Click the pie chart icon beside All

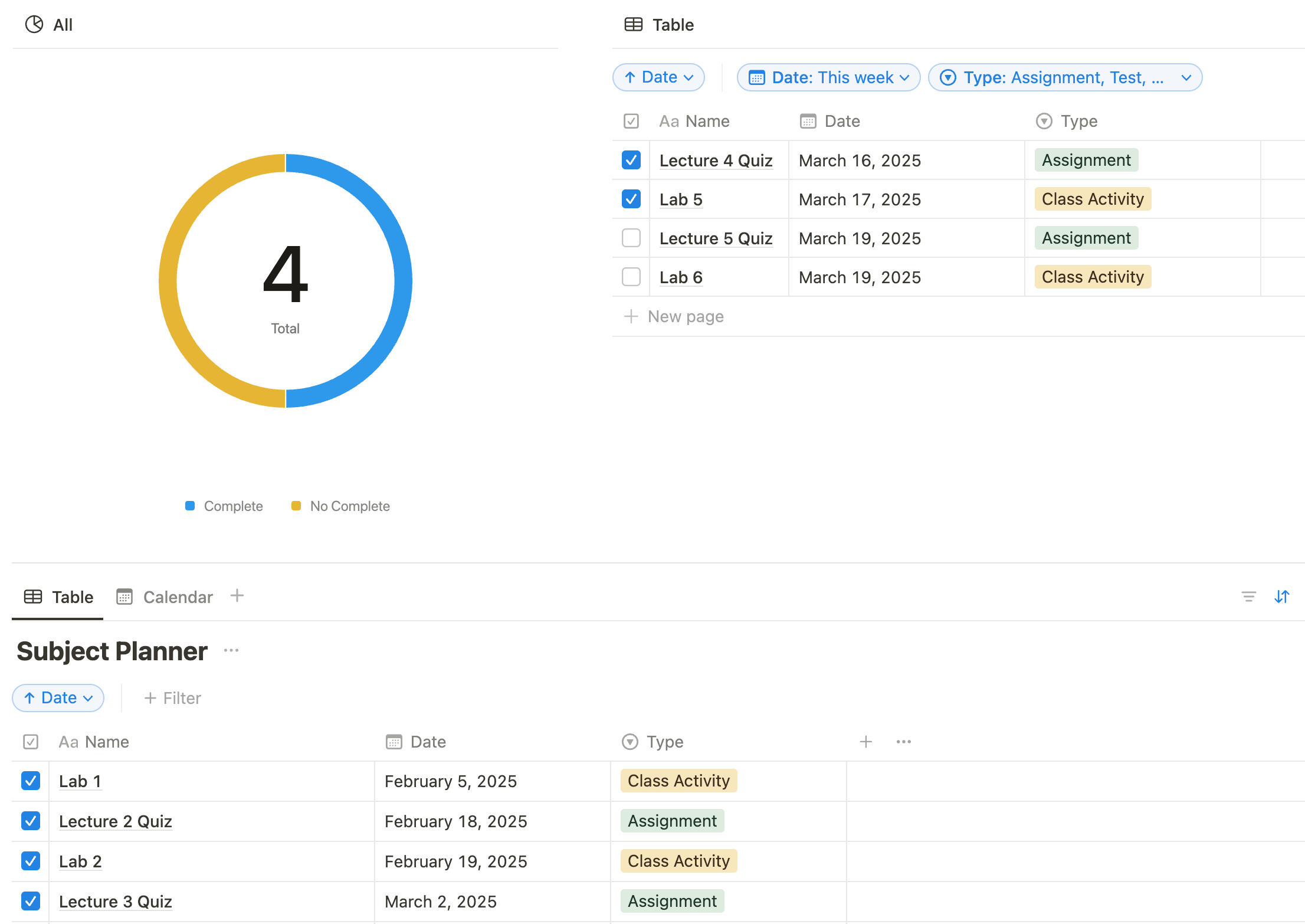point(34,24)
